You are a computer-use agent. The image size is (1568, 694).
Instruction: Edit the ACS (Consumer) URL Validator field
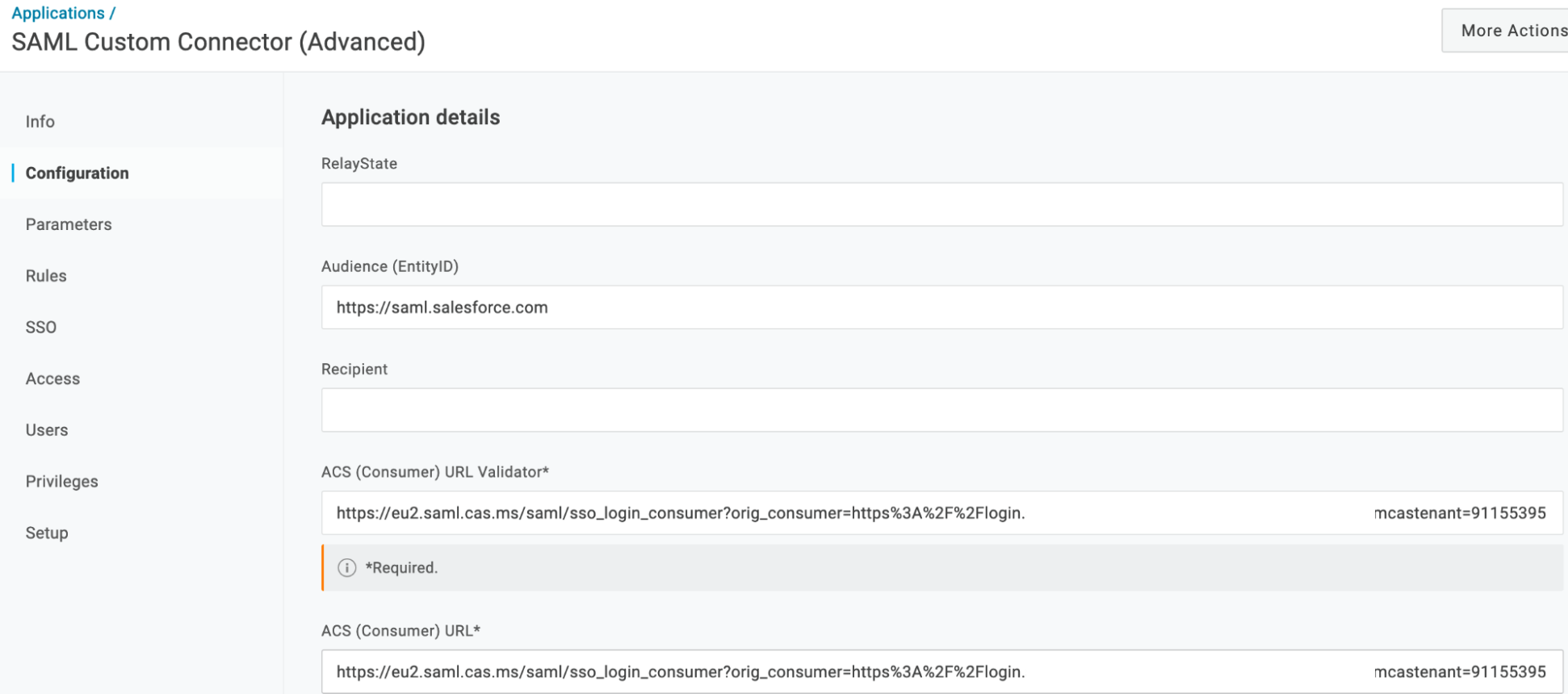tap(941, 513)
